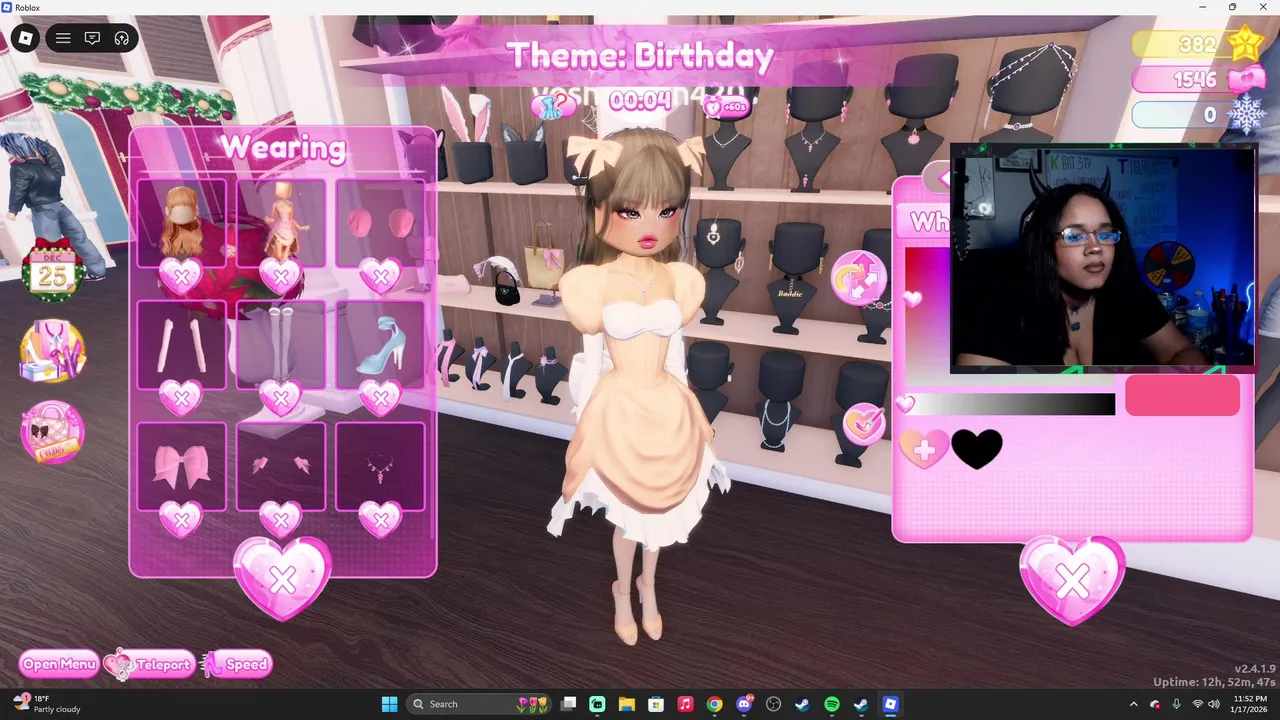Open Google Chrome from the taskbar
1280x720 pixels.
tap(714, 704)
